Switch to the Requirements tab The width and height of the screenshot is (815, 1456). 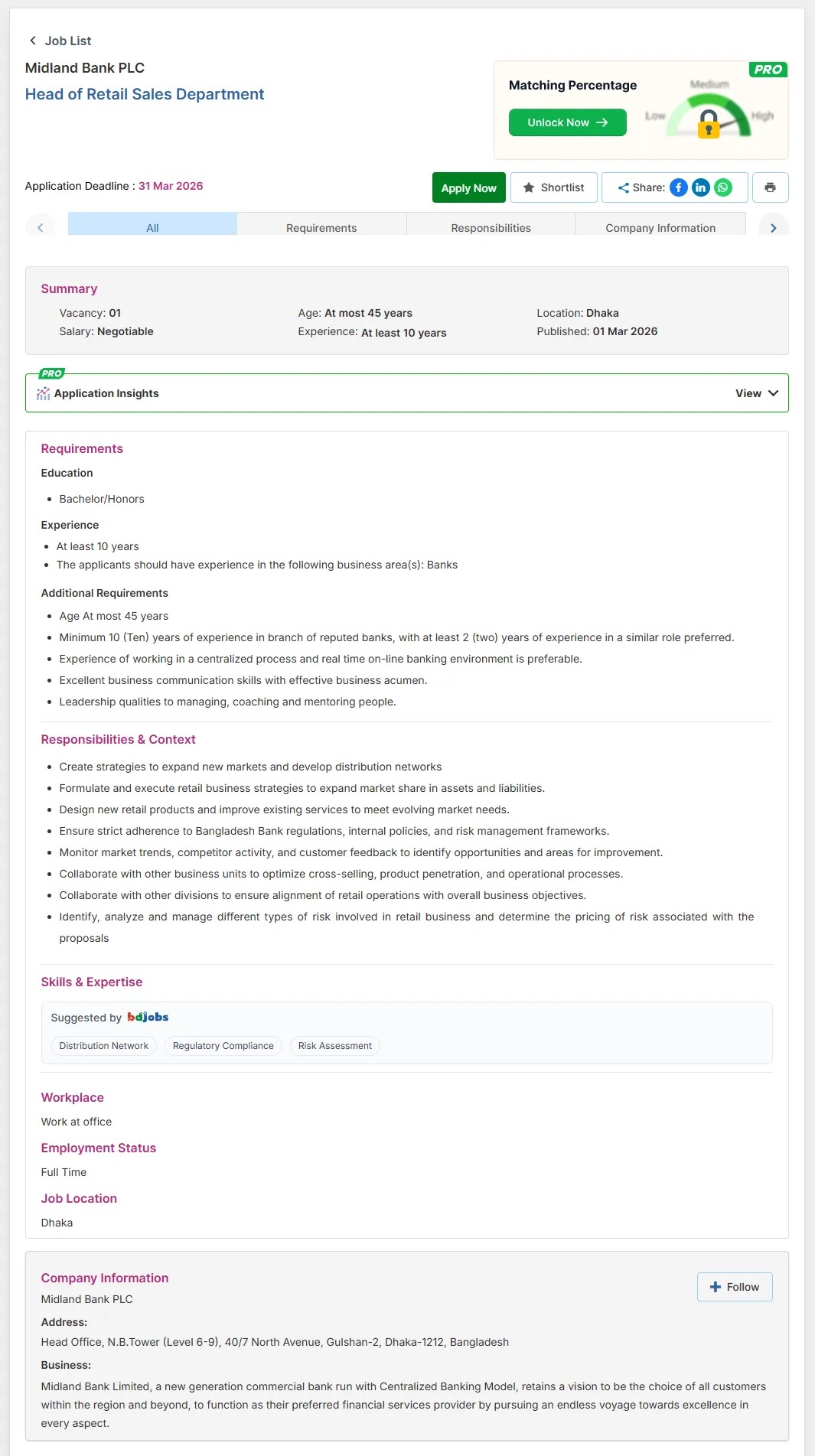point(321,227)
